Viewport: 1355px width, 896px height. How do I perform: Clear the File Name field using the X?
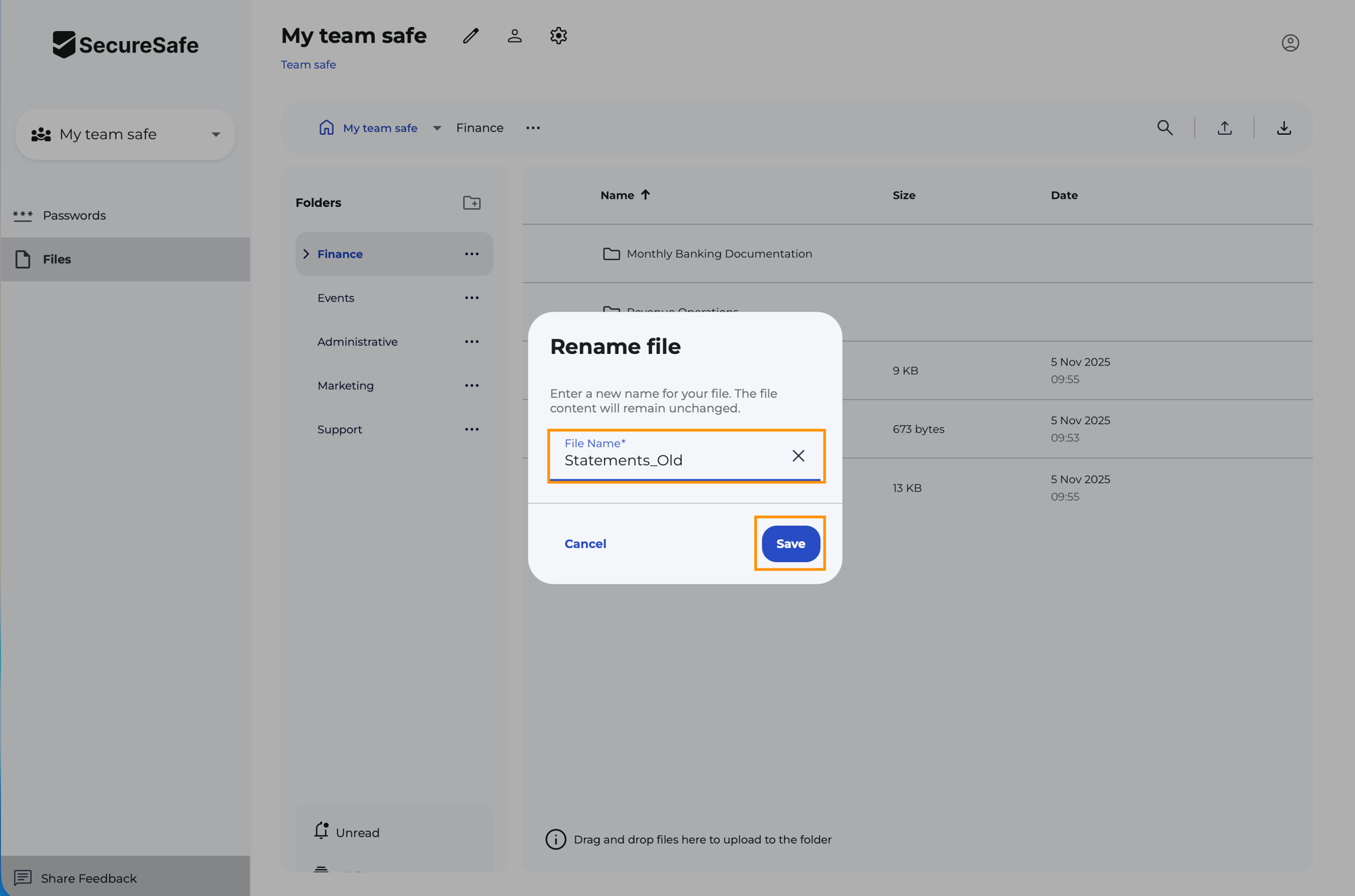pyautogui.click(x=799, y=456)
